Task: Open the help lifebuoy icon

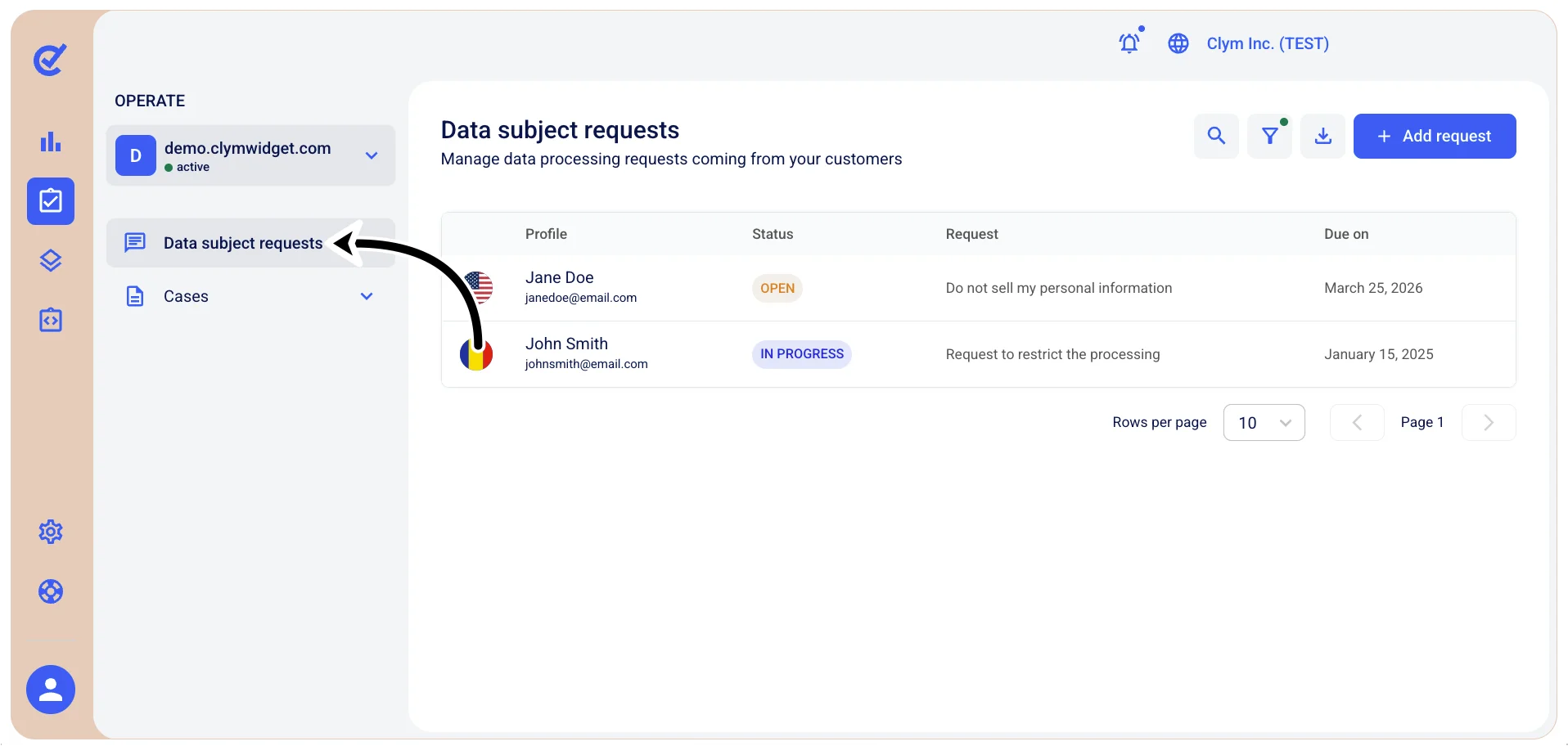Action: click(51, 591)
